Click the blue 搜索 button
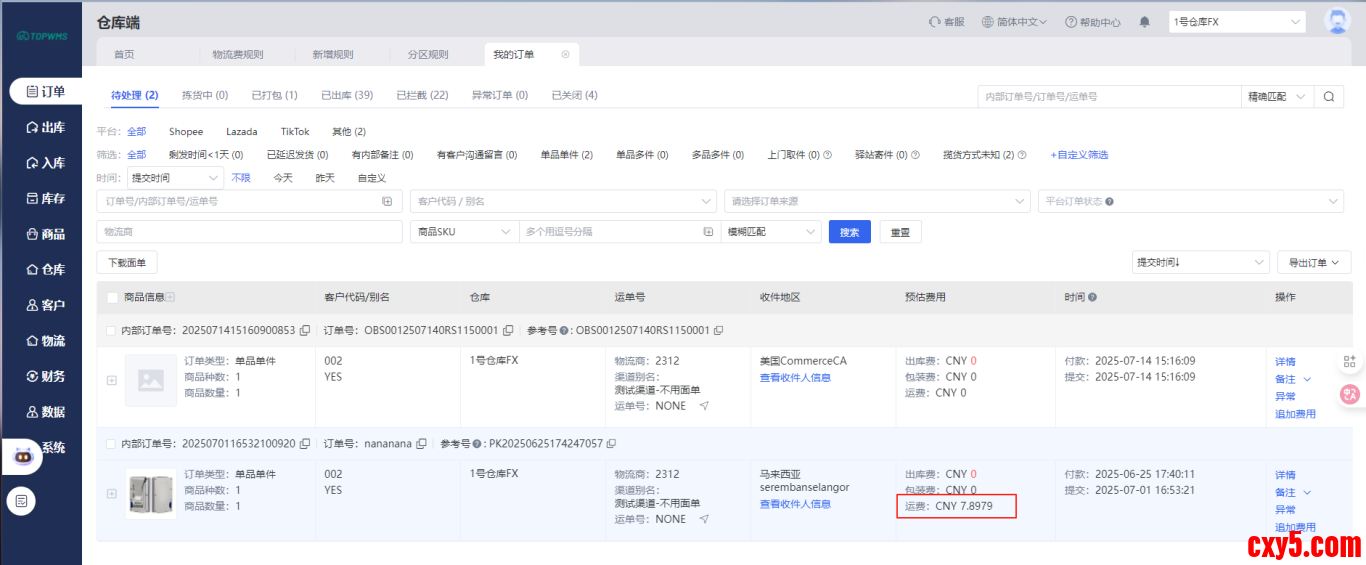Image resolution: width=1366 pixels, height=565 pixels. [x=849, y=232]
